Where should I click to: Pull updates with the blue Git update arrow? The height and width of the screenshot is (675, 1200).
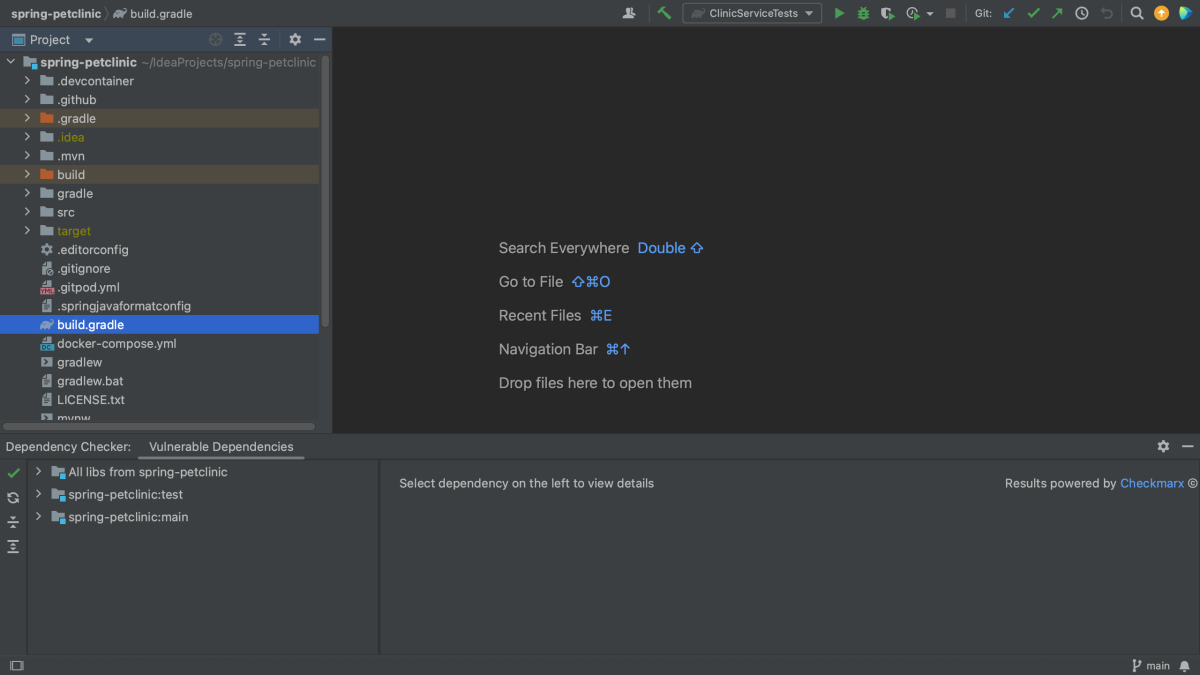click(1008, 13)
